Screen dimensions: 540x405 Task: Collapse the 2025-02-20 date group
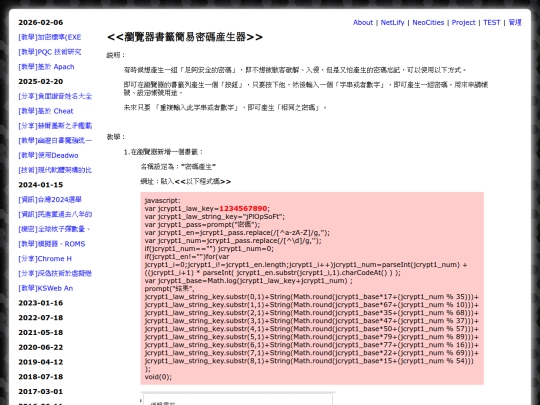(41, 82)
